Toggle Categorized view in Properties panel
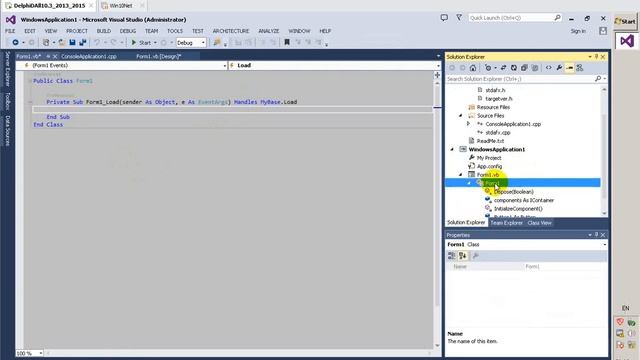640x360 pixels. [451, 256]
